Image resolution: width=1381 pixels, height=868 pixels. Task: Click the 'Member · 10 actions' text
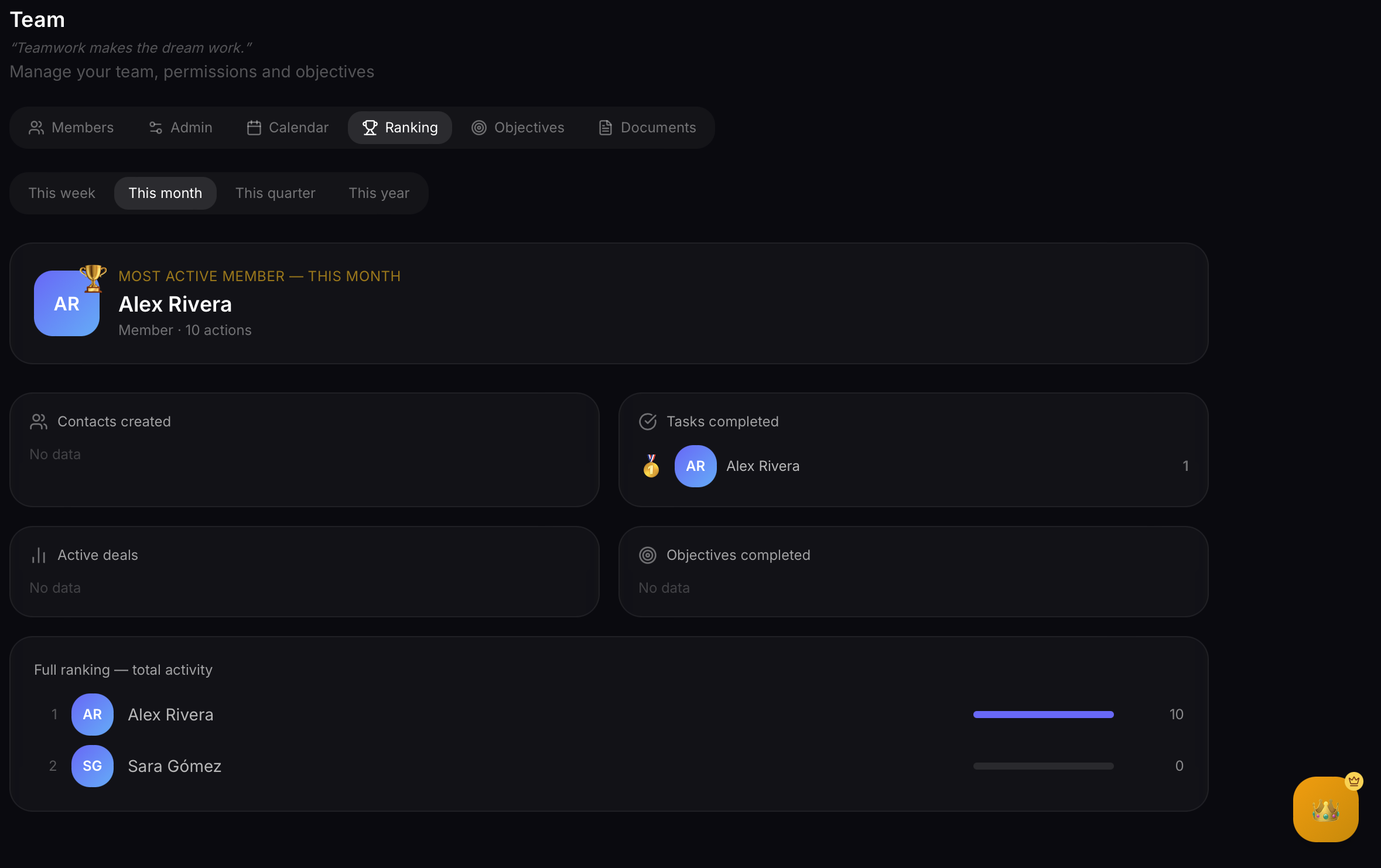click(185, 330)
